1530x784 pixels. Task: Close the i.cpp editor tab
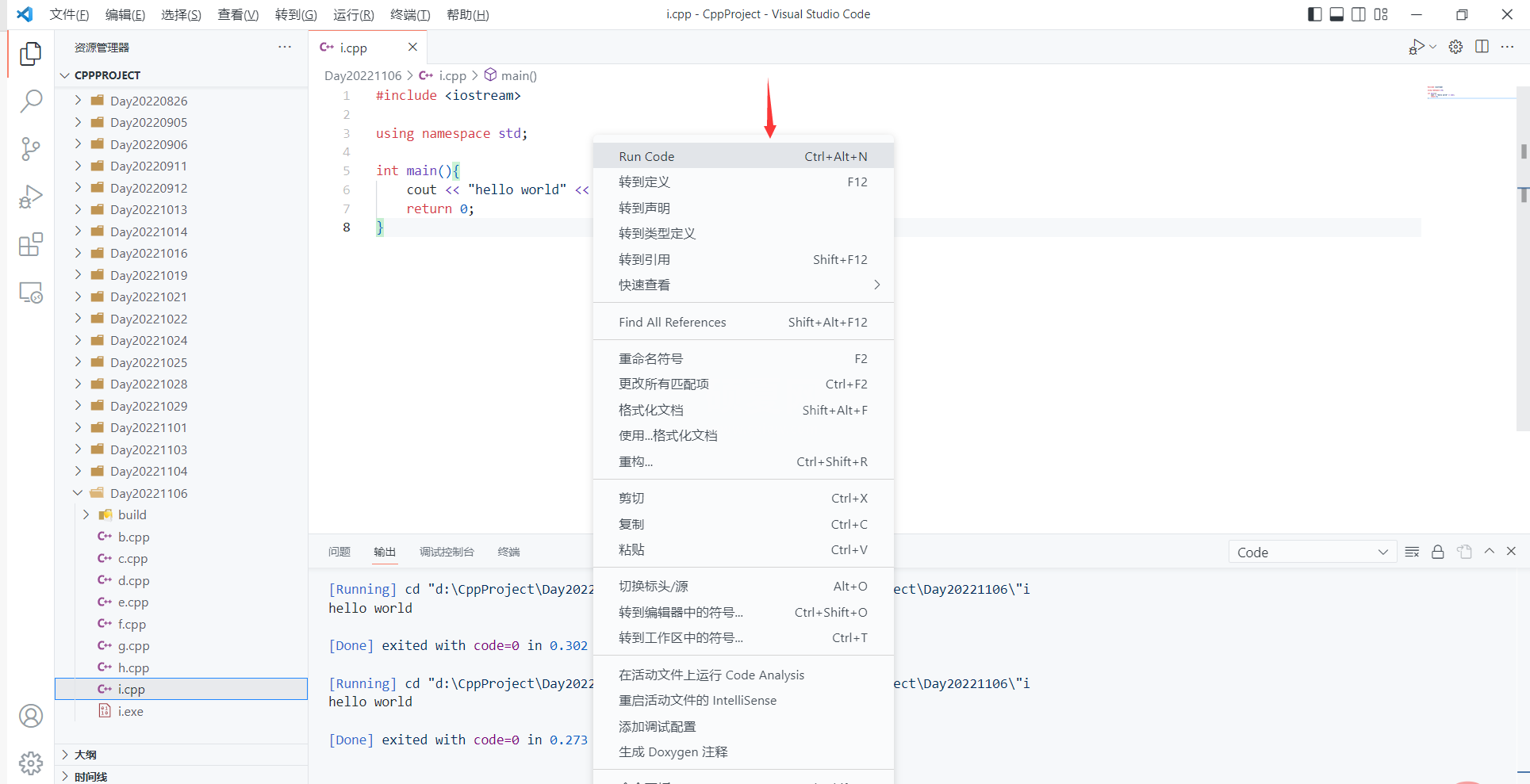412,47
